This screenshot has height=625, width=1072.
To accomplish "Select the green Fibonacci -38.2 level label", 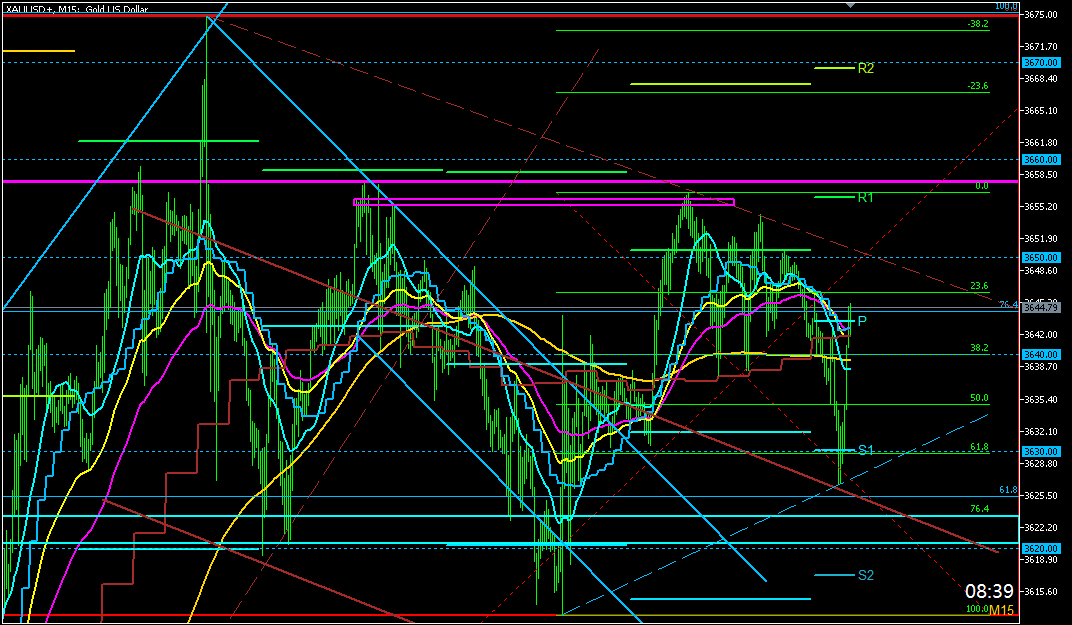I will (977, 23).
